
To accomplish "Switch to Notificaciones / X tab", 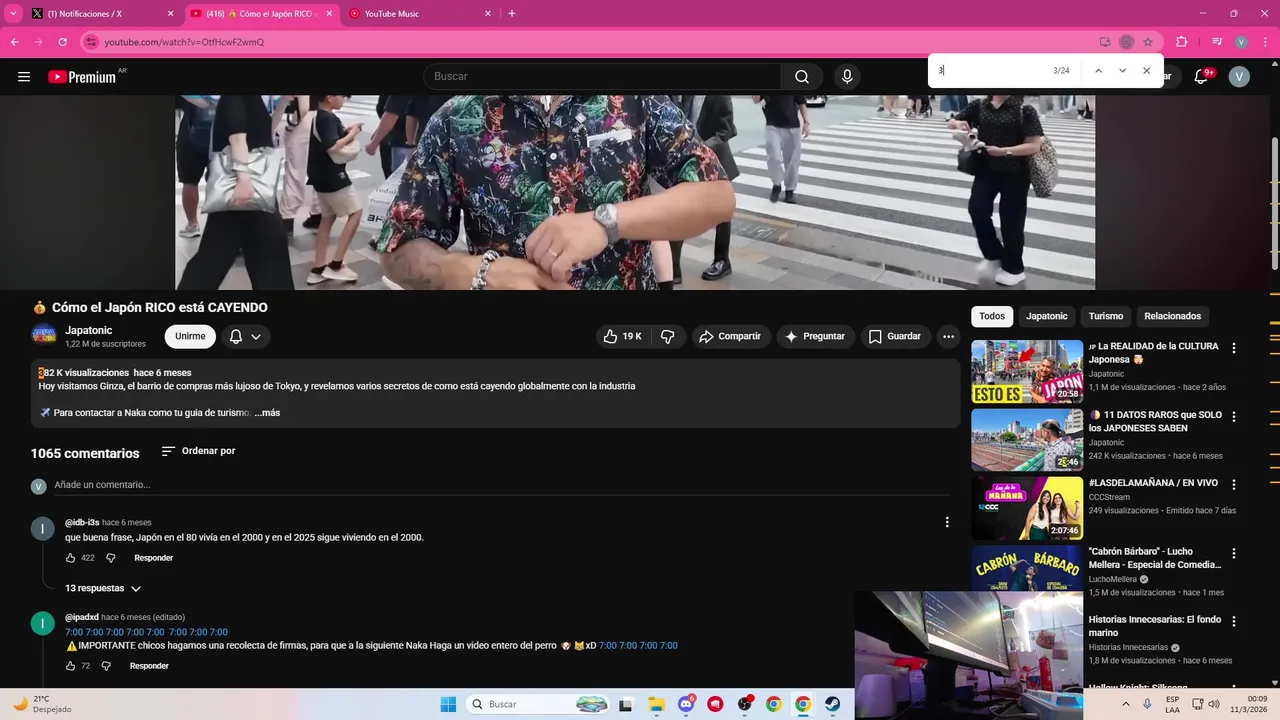I will pyautogui.click(x=103, y=14).
